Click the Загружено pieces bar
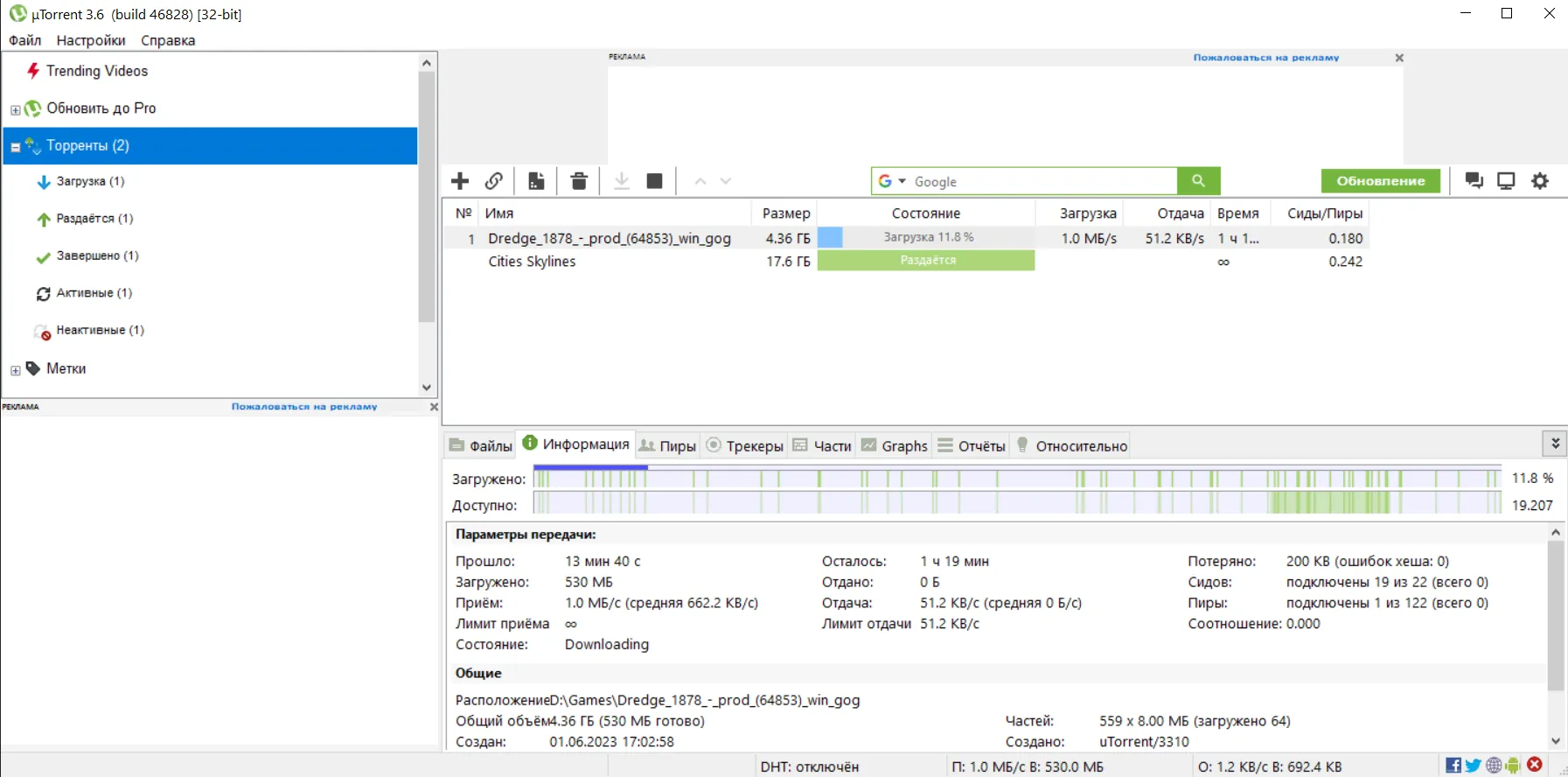The image size is (1568, 777). tap(1017, 479)
